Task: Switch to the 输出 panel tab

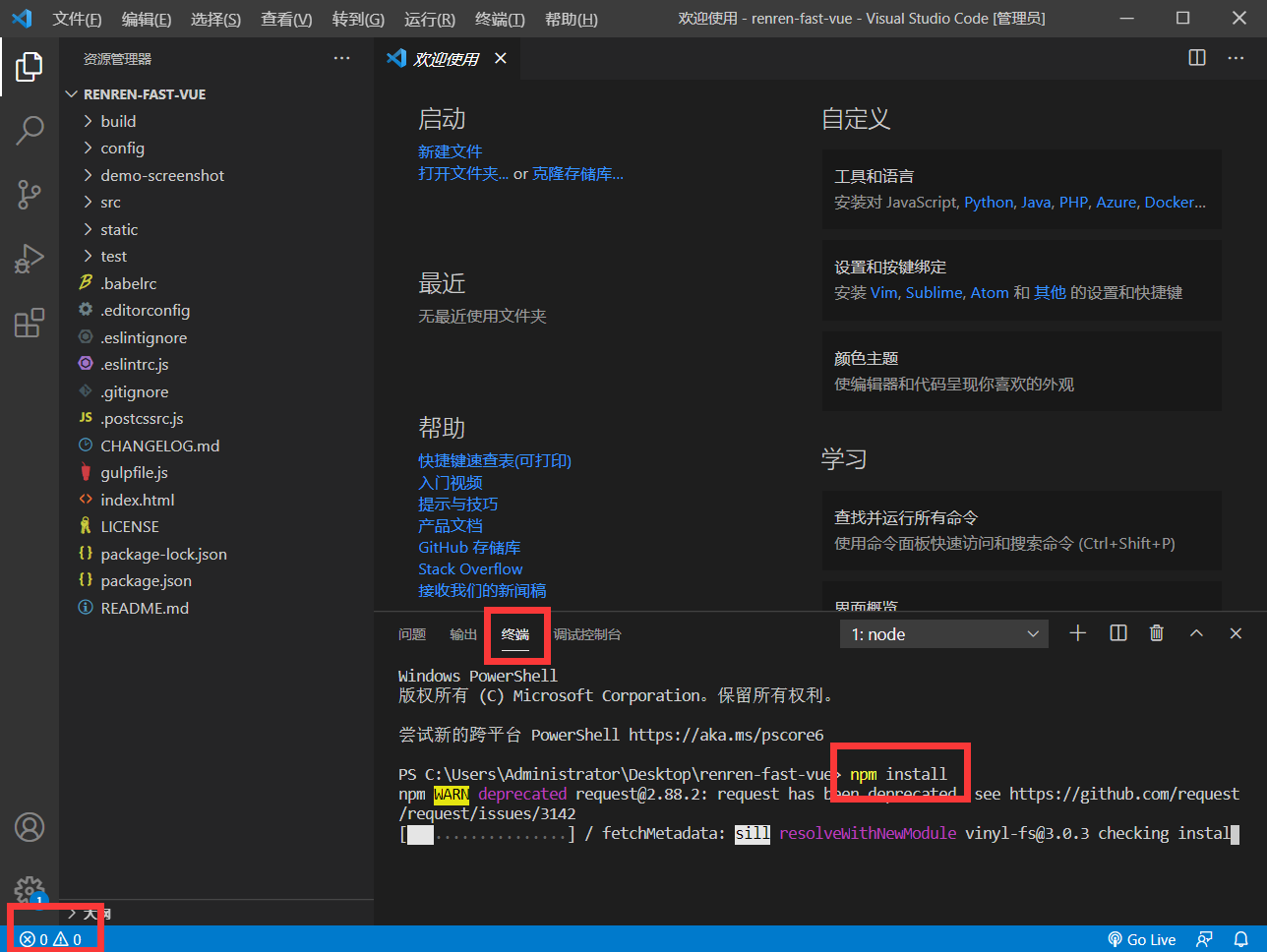Action: (x=463, y=634)
